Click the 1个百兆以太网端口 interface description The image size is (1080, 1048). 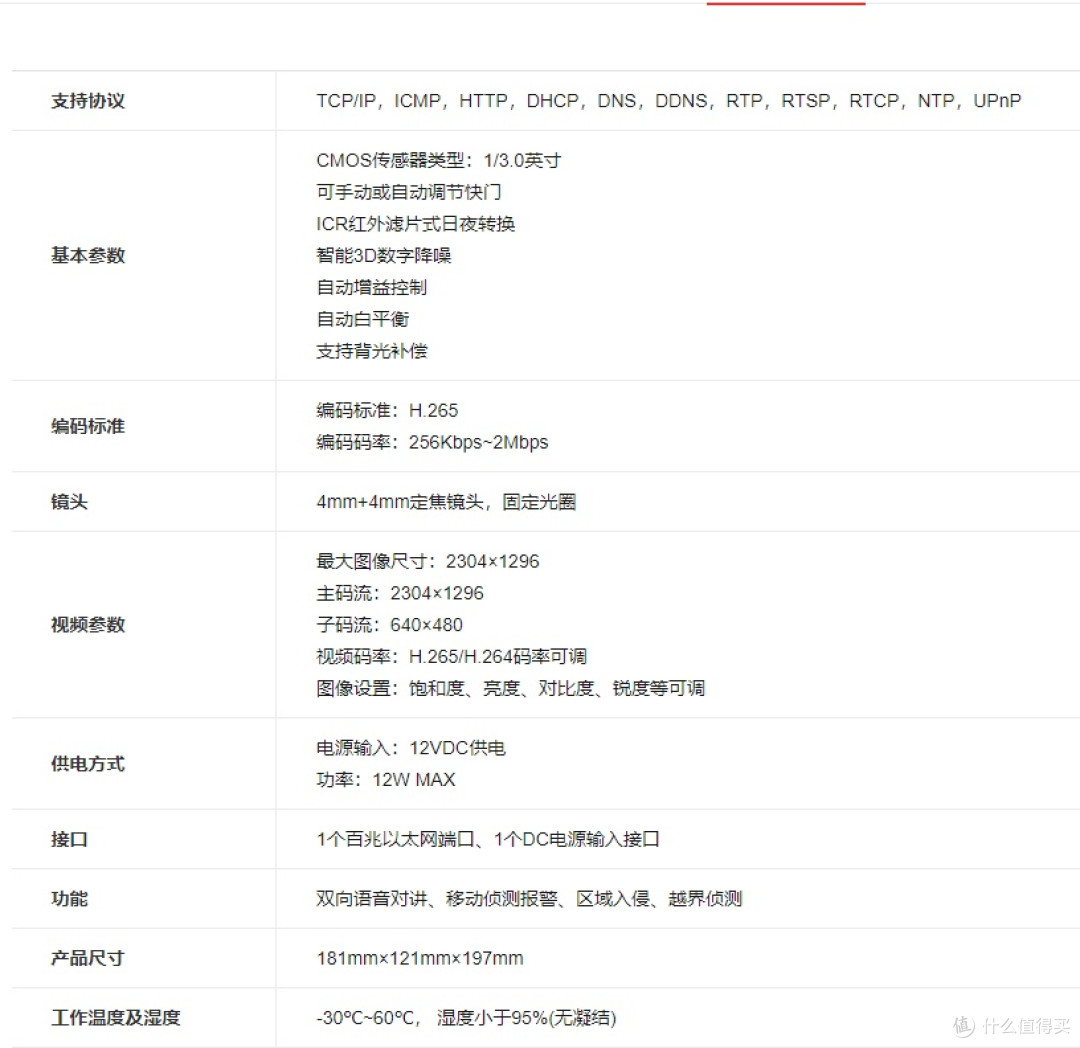tap(488, 839)
